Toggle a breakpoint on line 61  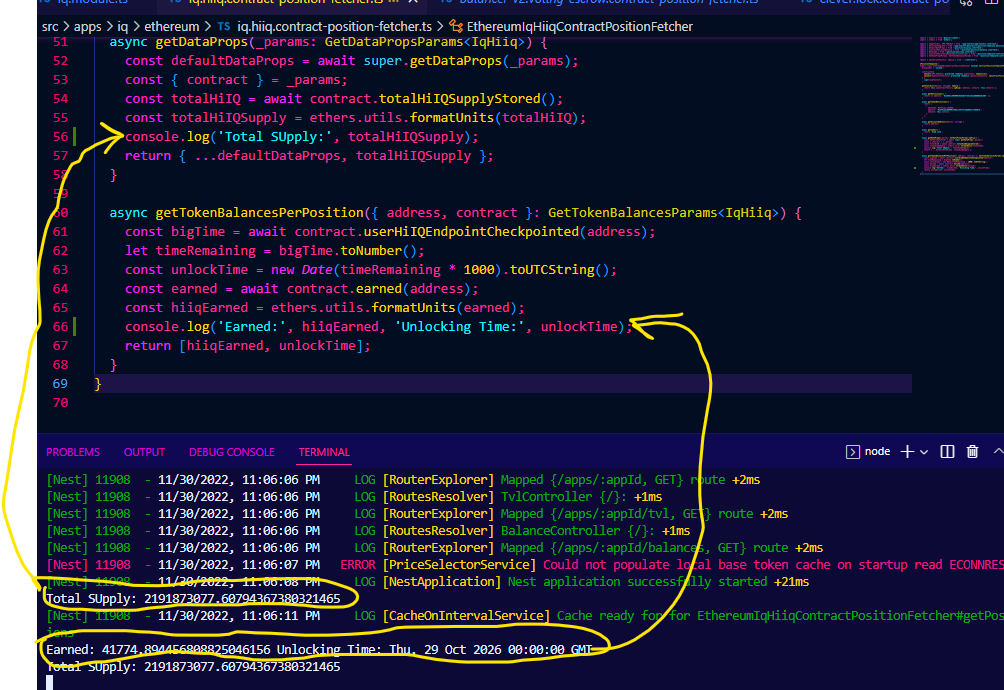45,232
